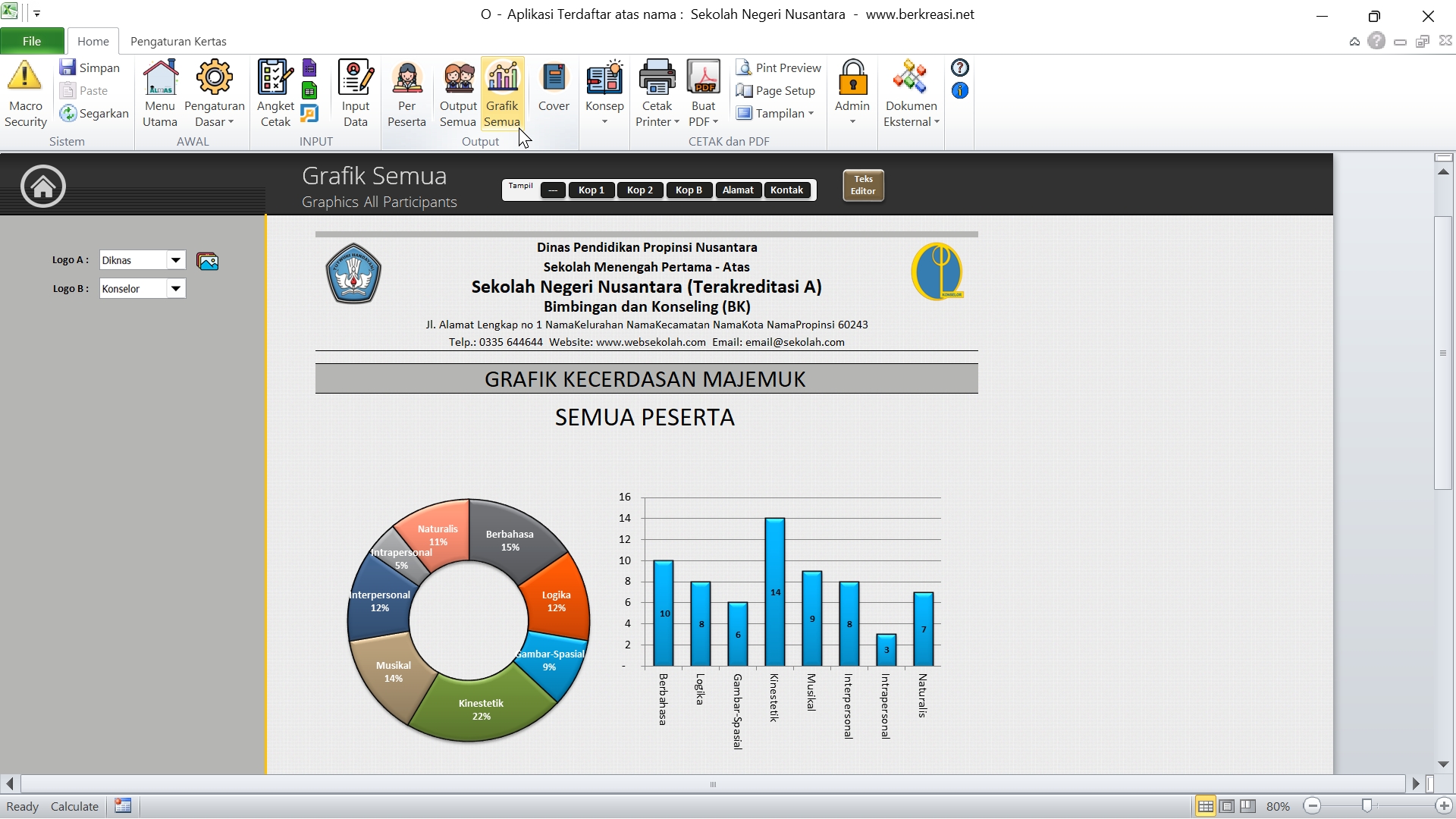Switch to Pengaturan Kertas tab

178,41
